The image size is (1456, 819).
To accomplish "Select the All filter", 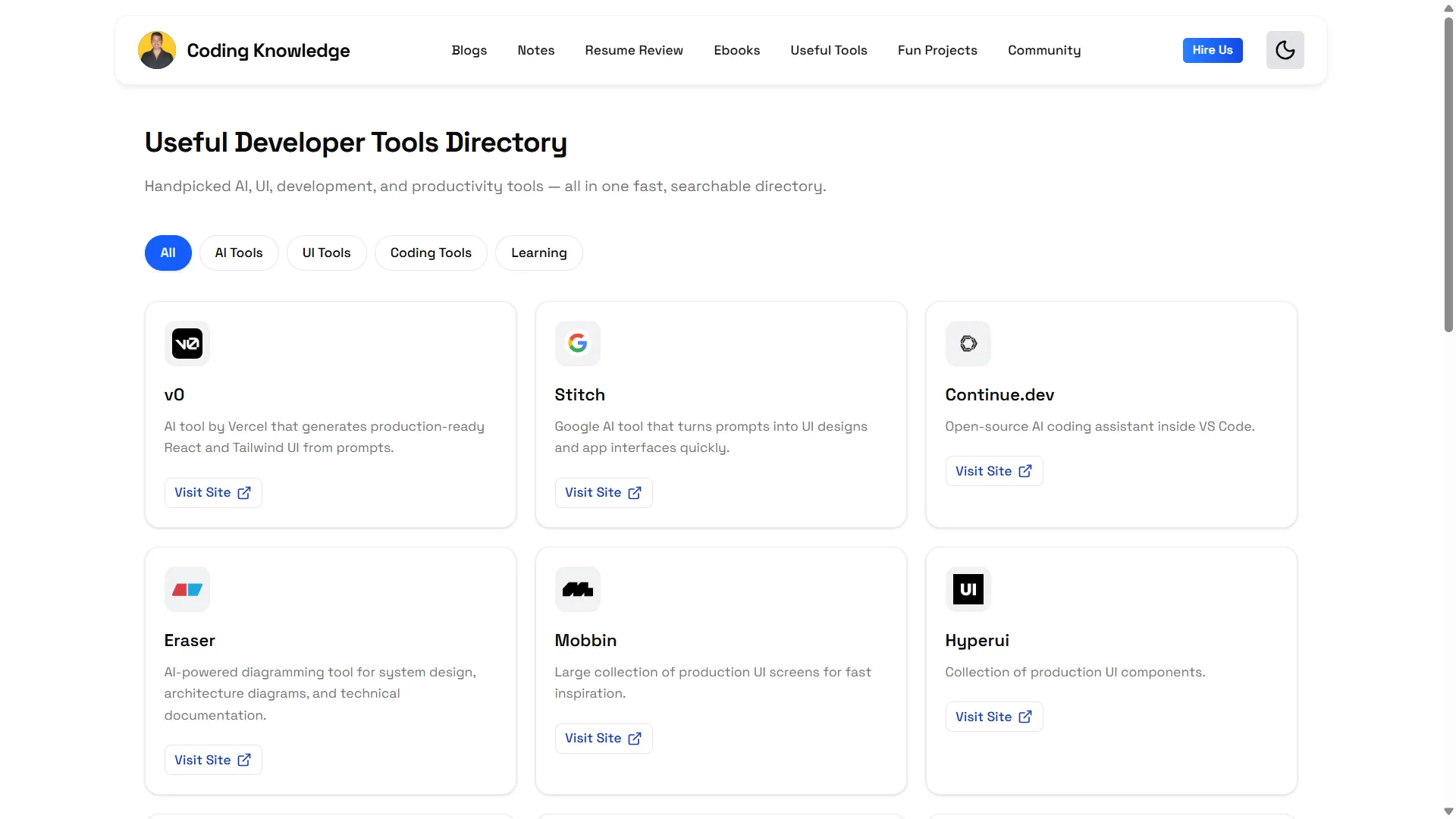I will (x=168, y=253).
